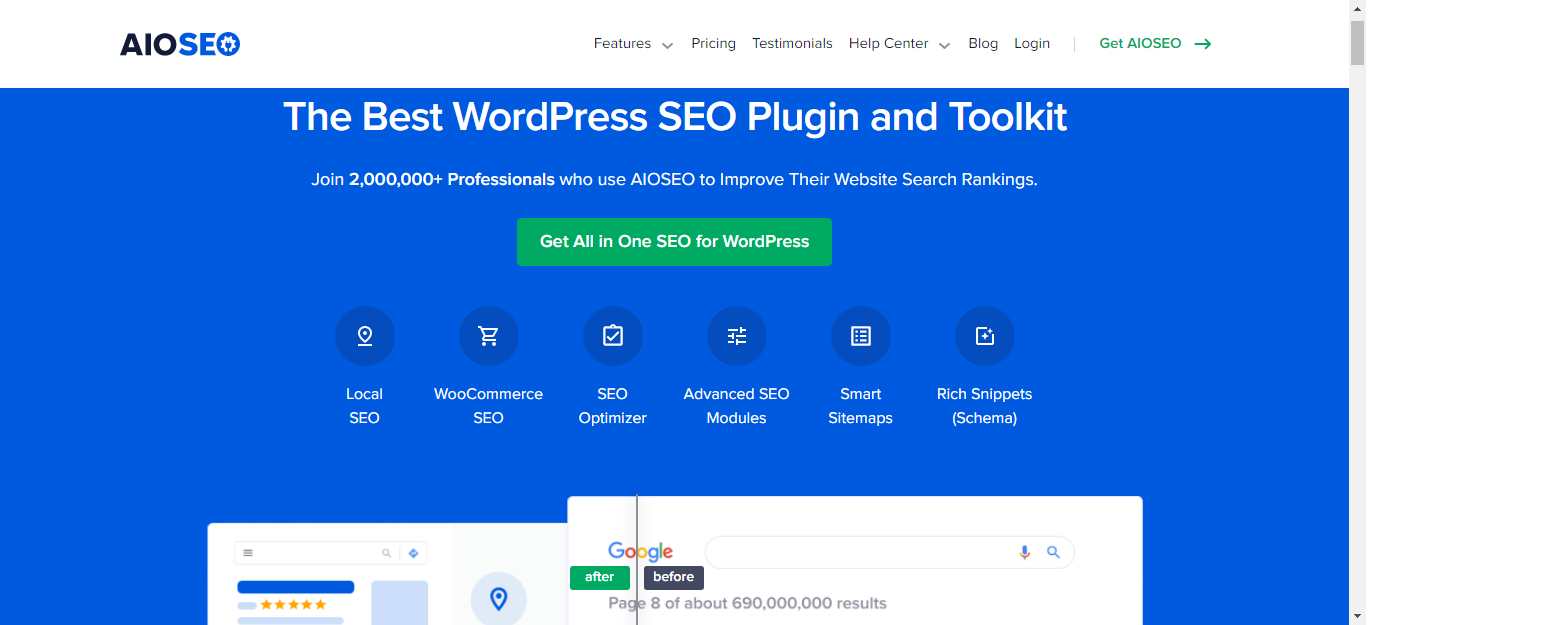Click the "Page 8 of about 690,000,000 results" text
The image size is (1549, 625).
[x=747, y=603]
